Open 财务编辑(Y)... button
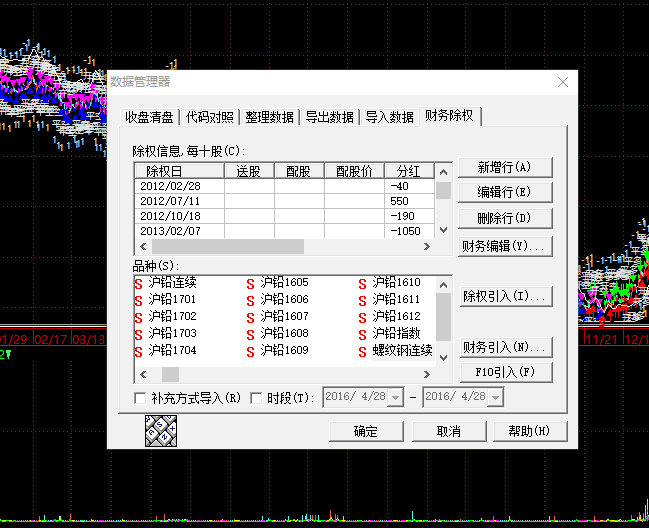 click(505, 247)
